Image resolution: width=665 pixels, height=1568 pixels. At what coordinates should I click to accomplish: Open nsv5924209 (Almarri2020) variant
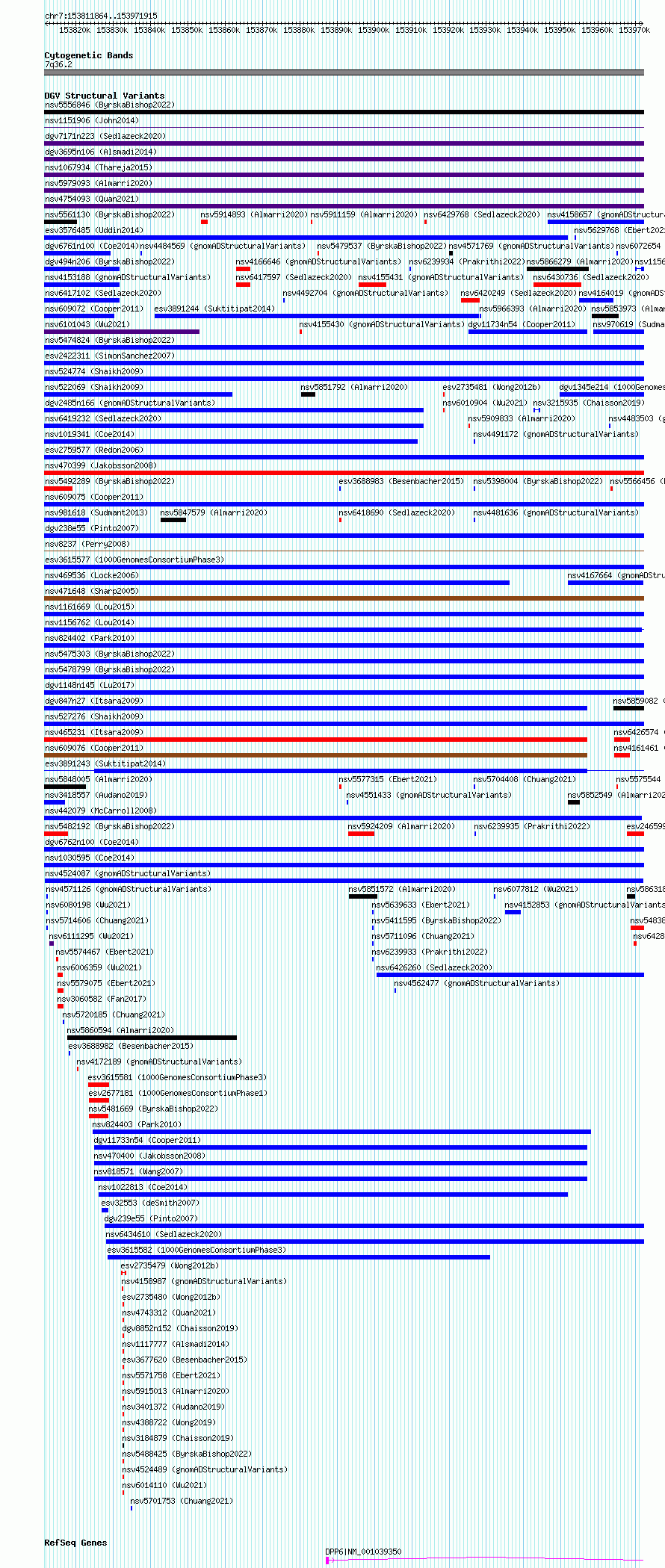(402, 826)
